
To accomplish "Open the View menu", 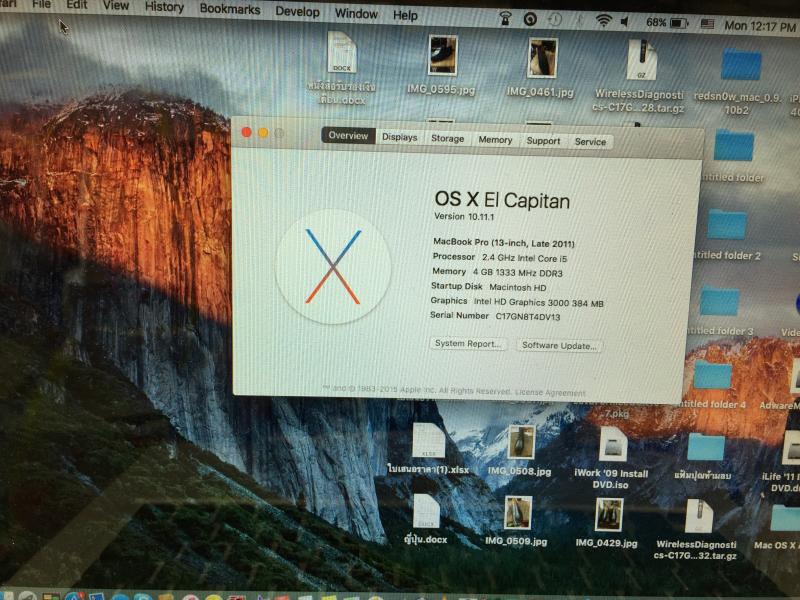I will click(116, 6).
